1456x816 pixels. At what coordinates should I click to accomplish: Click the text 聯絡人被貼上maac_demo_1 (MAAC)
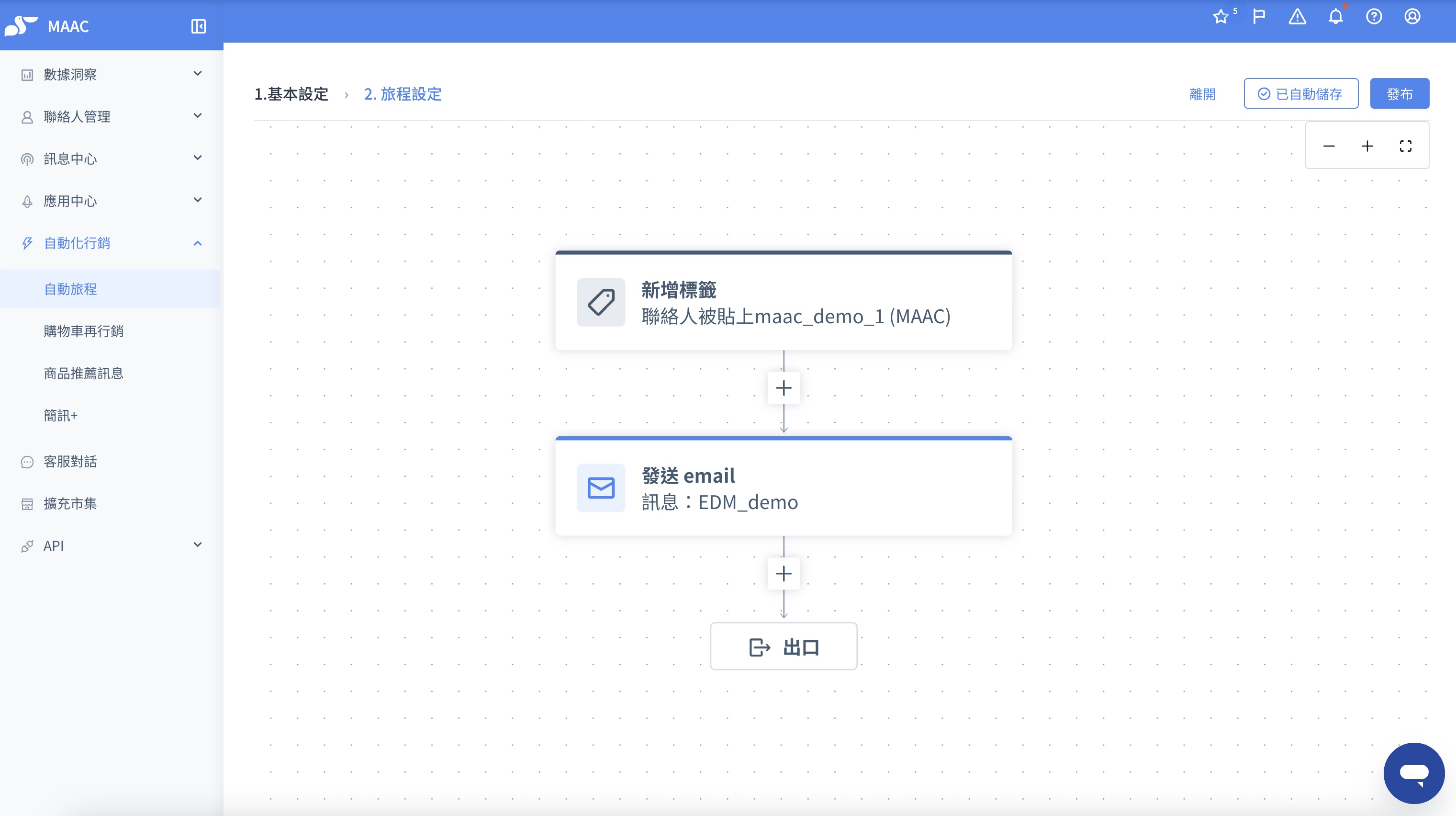796,316
